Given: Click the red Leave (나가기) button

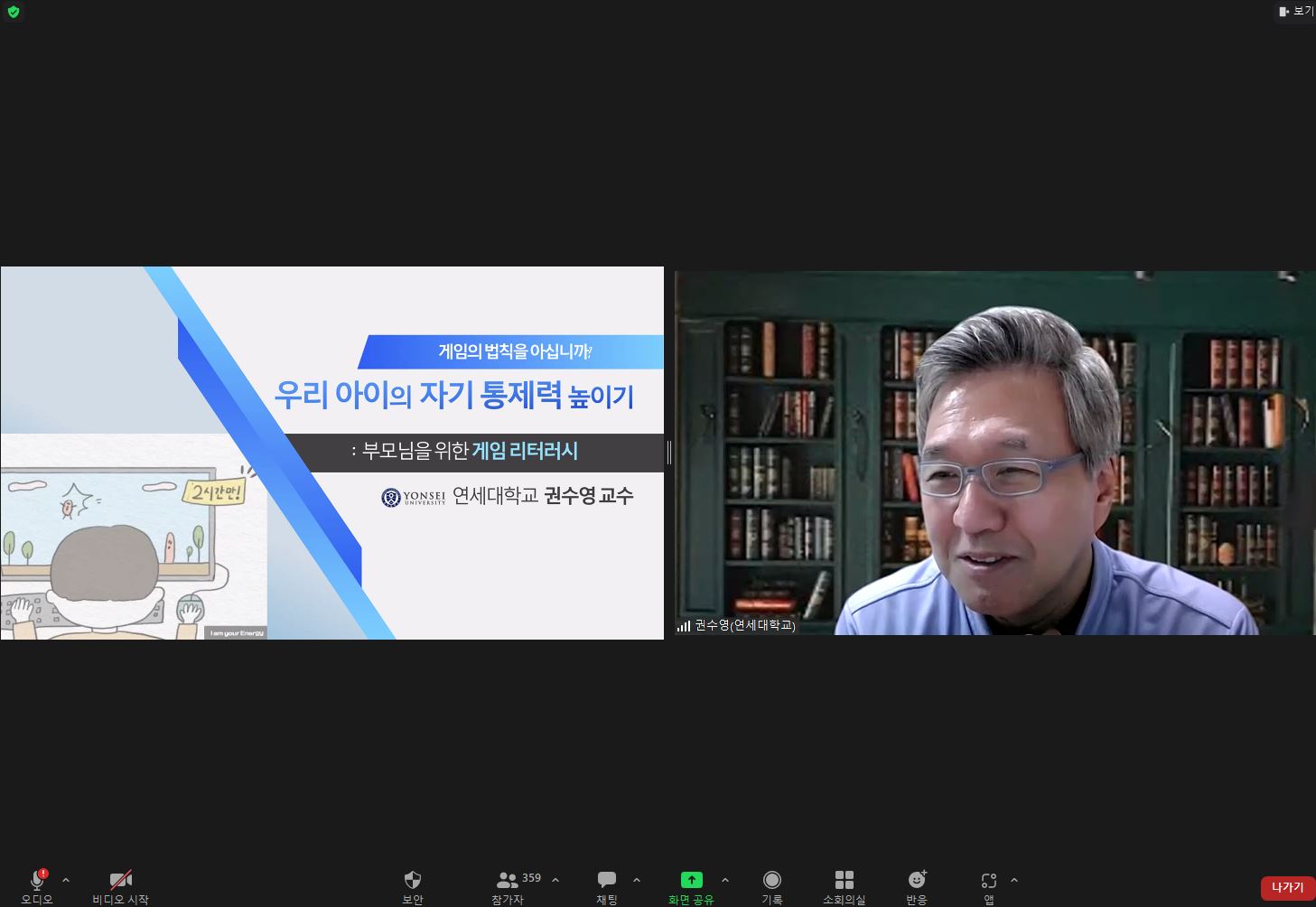Looking at the screenshot, I should [1287, 887].
